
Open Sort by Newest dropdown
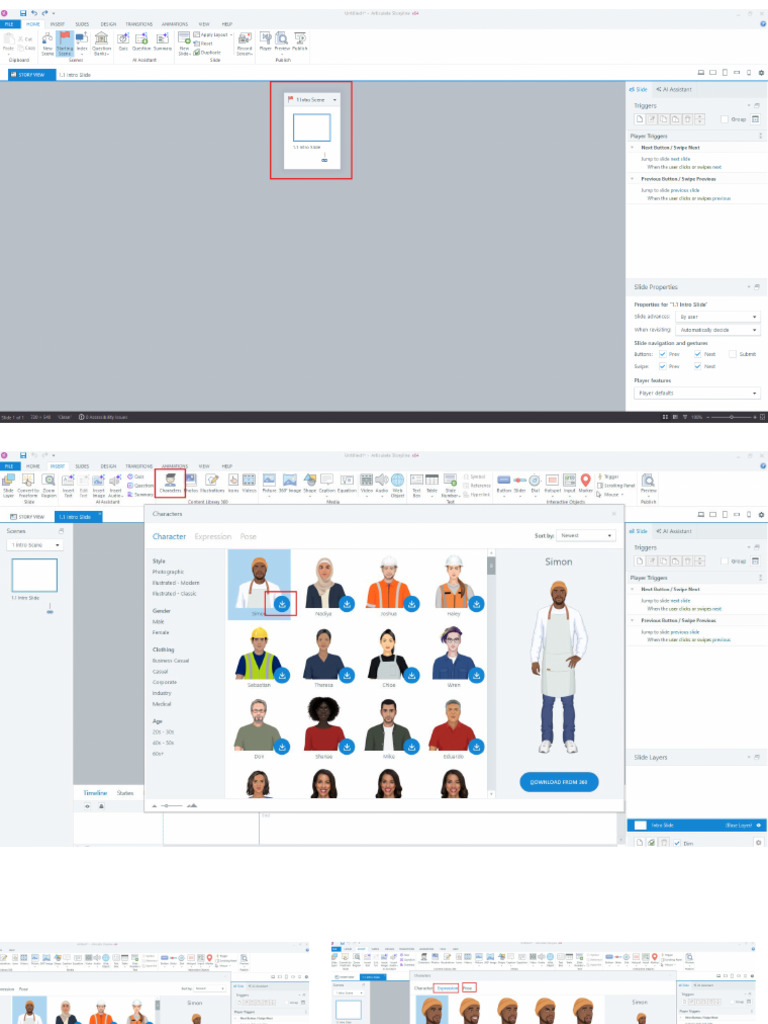[x=585, y=536]
